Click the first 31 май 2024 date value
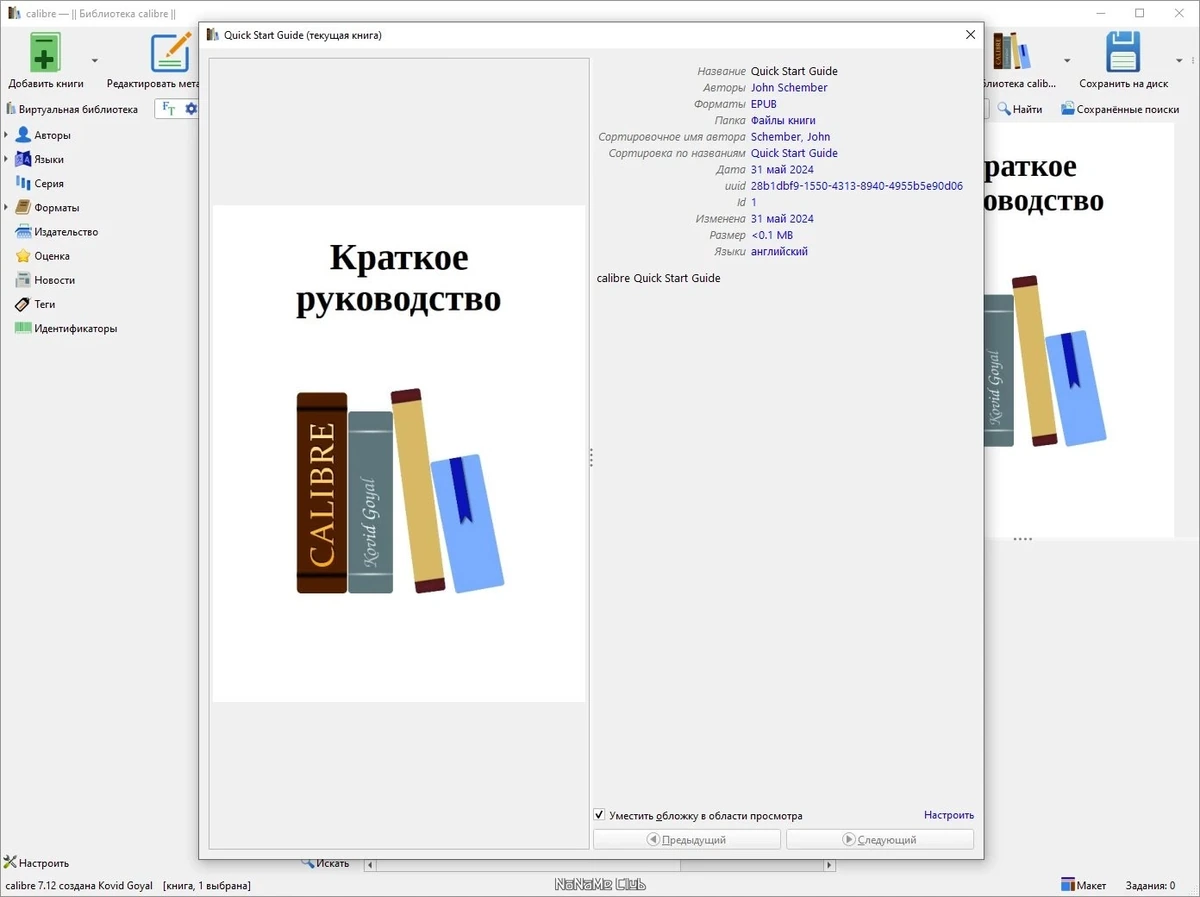This screenshot has height=897, width=1200. 782,170
